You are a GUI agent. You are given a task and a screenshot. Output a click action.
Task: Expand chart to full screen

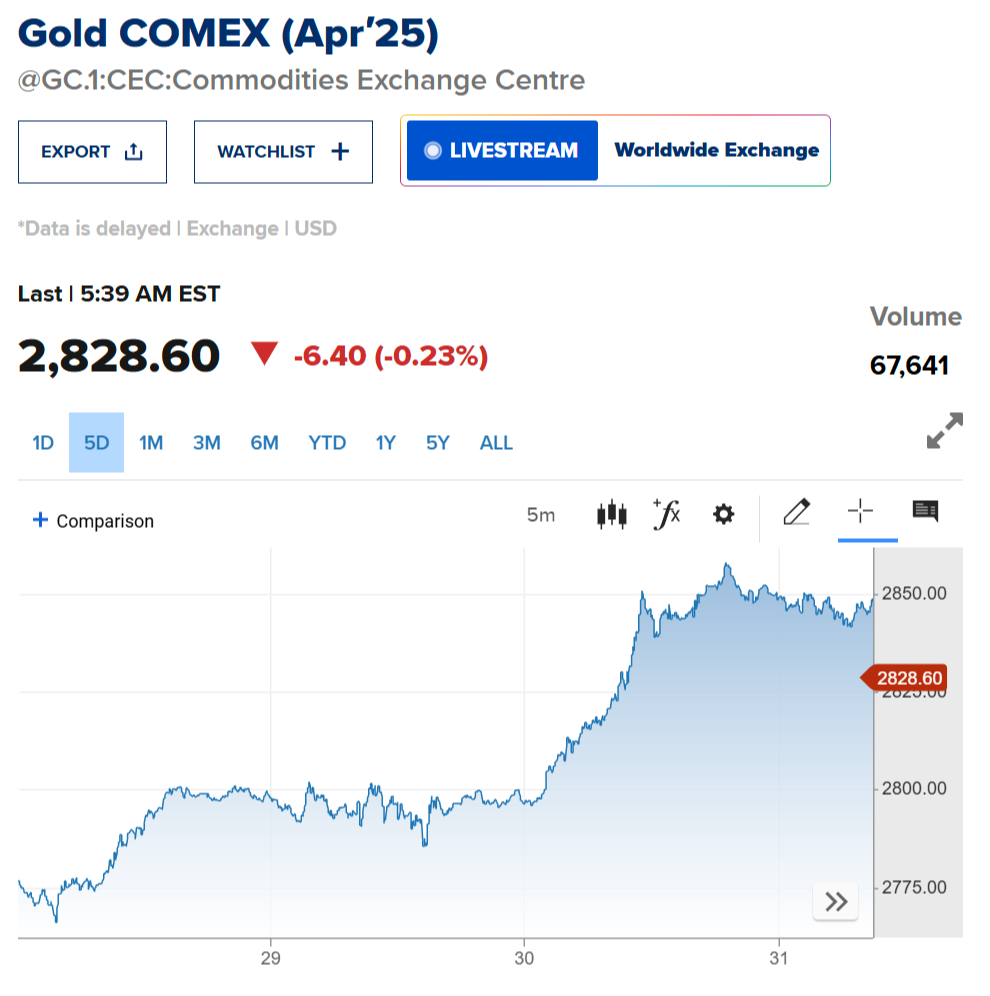coord(944,431)
